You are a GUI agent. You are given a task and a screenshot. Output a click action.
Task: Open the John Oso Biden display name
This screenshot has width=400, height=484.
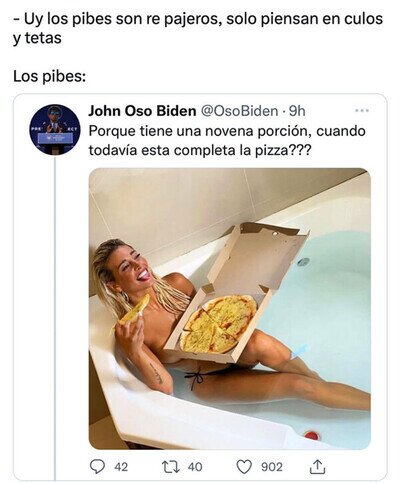tap(142, 111)
